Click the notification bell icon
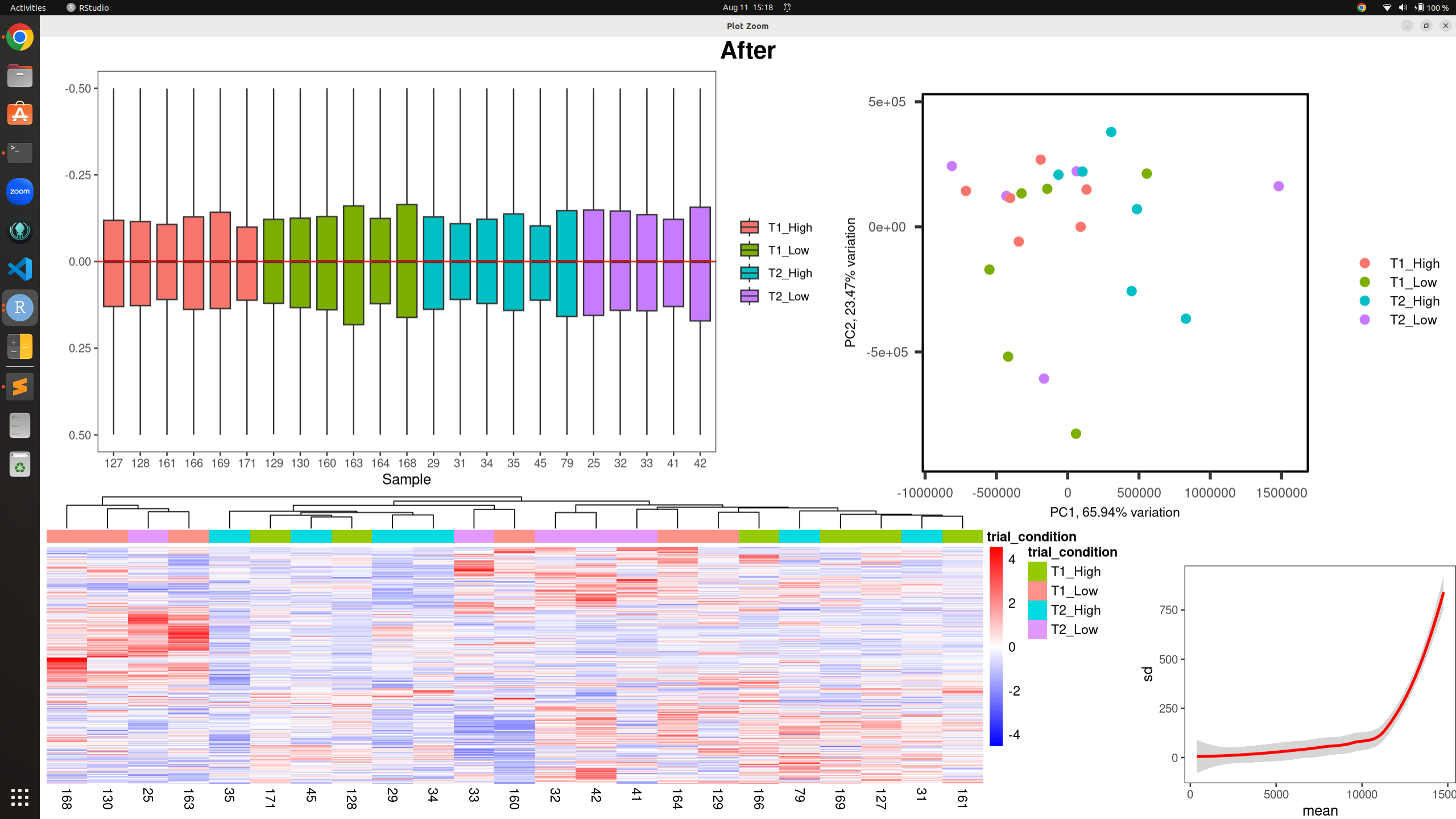Screen dimensions: 1456x819 [x=787, y=7]
